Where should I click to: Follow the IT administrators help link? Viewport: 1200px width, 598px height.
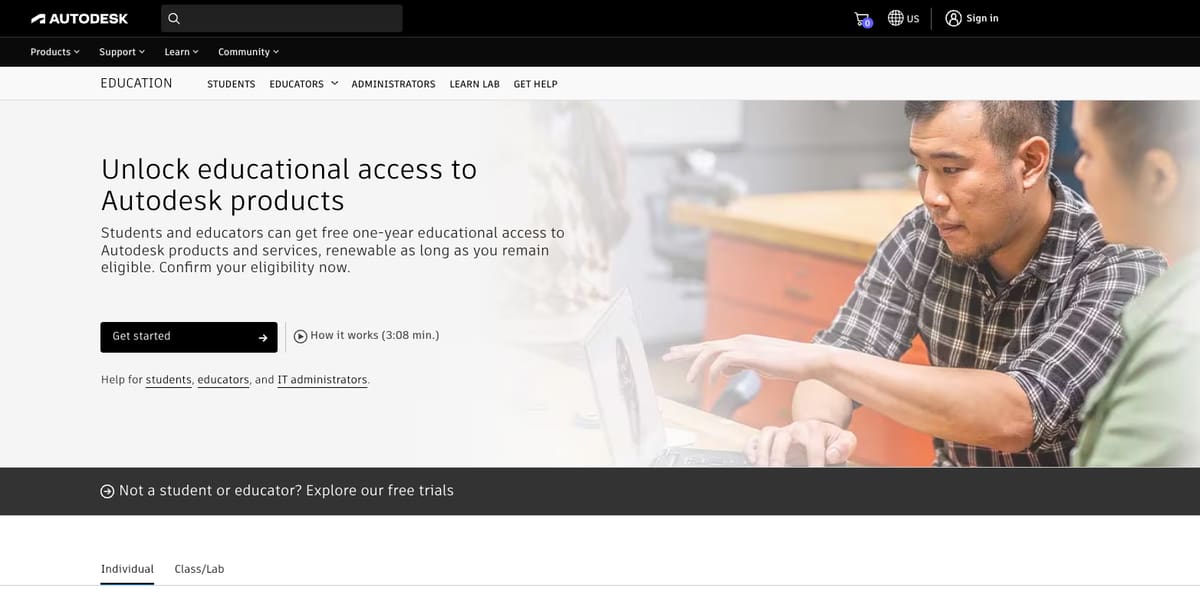coord(322,380)
